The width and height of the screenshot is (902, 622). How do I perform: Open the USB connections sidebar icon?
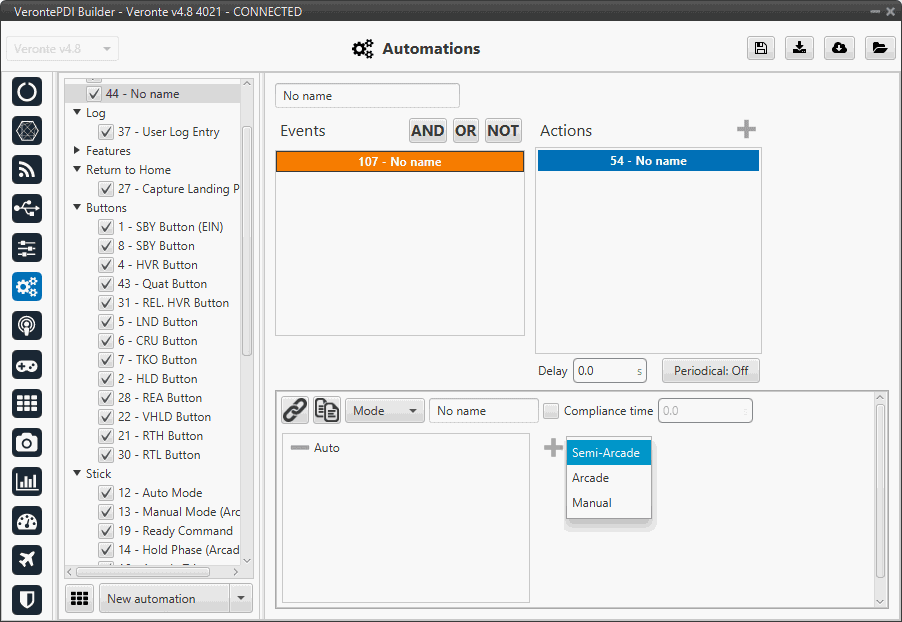pyautogui.click(x=27, y=208)
